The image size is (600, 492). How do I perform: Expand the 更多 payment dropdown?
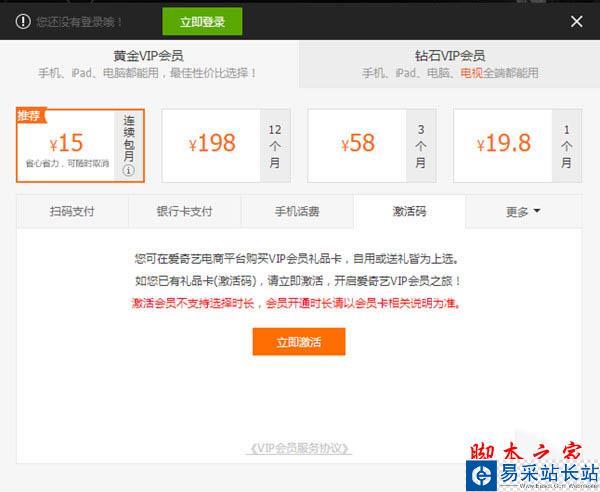pyautogui.click(x=523, y=211)
